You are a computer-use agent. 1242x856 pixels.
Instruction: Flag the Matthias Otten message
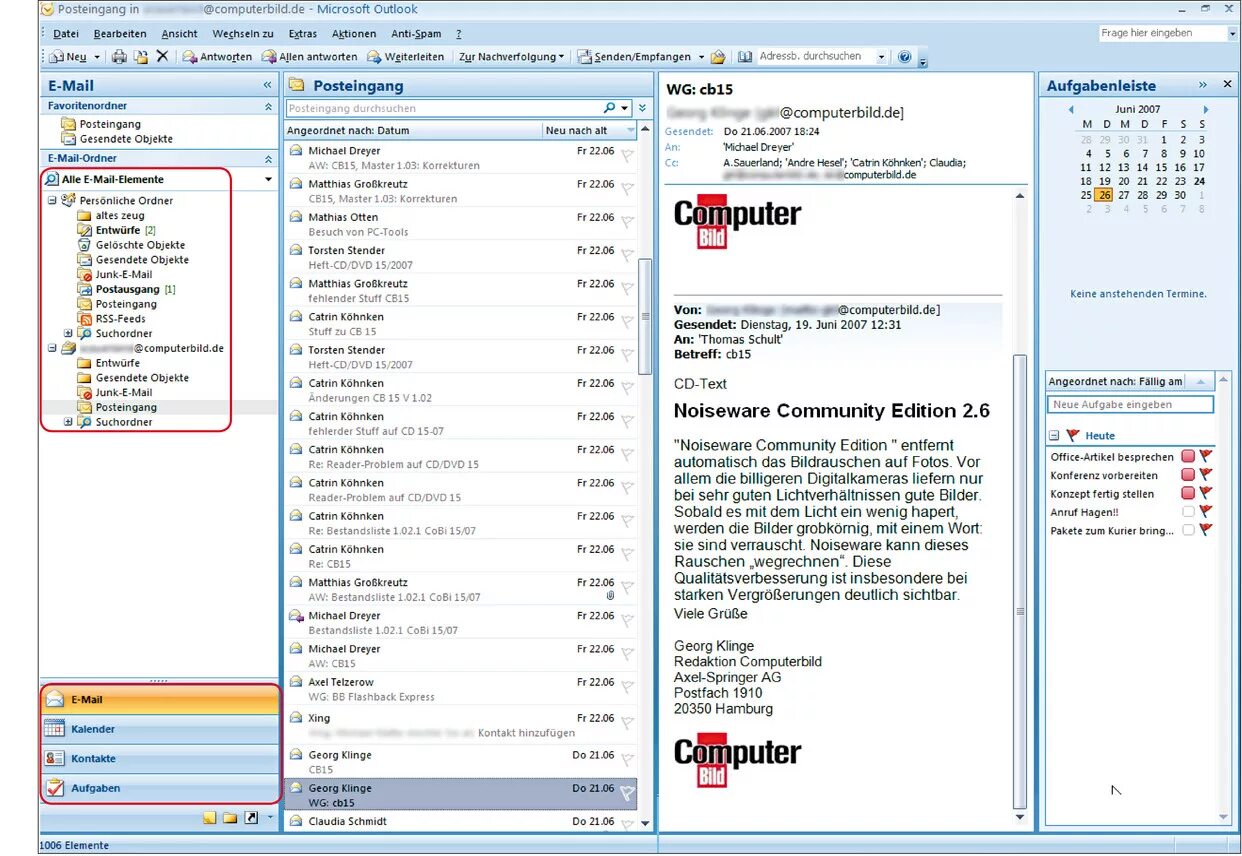627,221
